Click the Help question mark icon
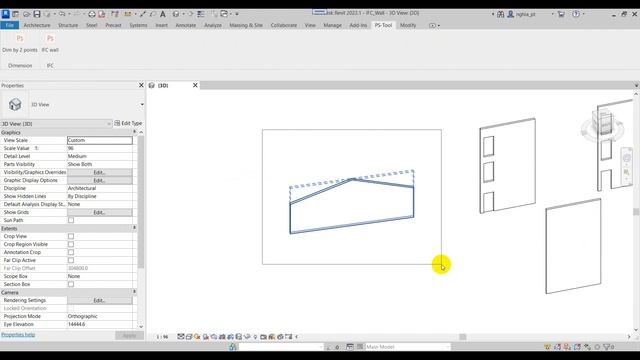The image size is (640, 360). pos(576,14)
